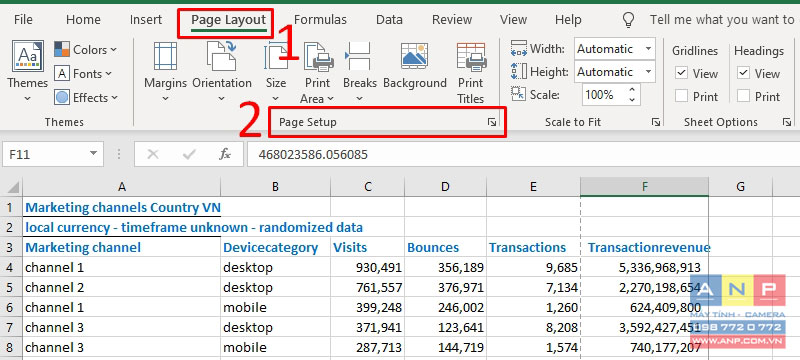Increase Scale percentage with up arrow
This screenshot has width=800, height=360.
[x=633, y=90]
